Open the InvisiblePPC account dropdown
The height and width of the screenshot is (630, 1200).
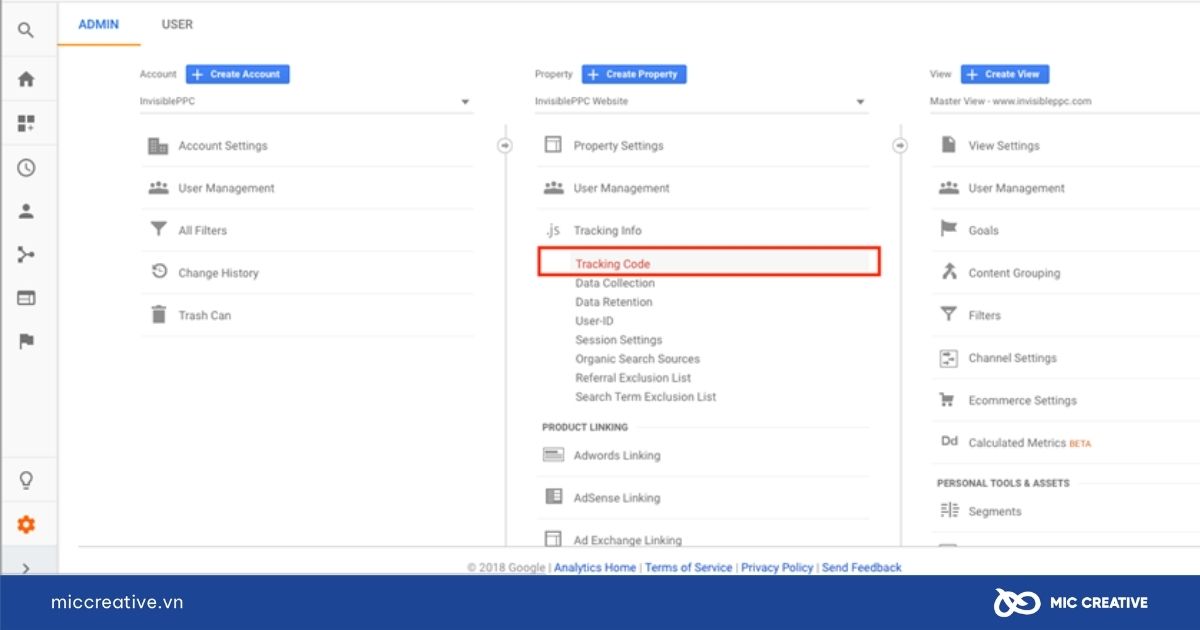(x=306, y=101)
